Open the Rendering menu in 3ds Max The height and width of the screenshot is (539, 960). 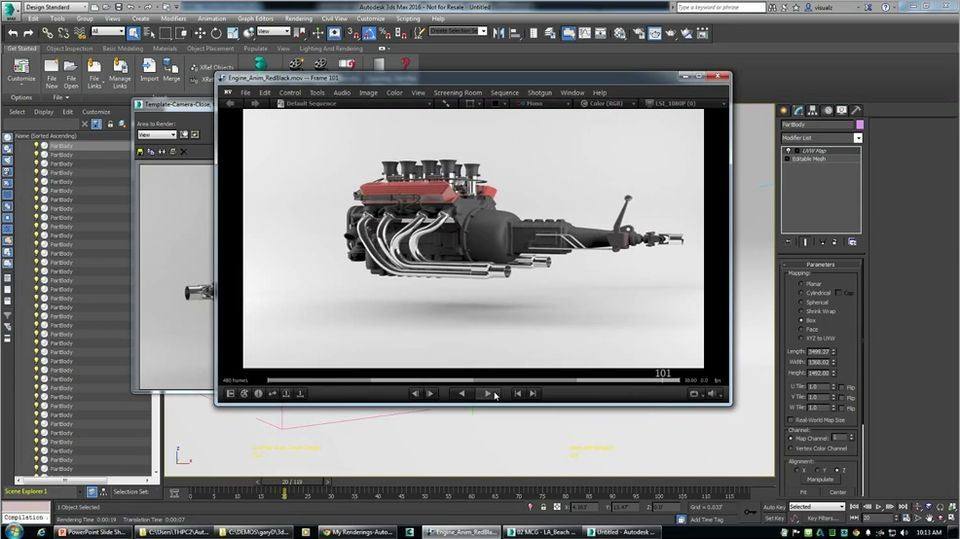[x=300, y=18]
